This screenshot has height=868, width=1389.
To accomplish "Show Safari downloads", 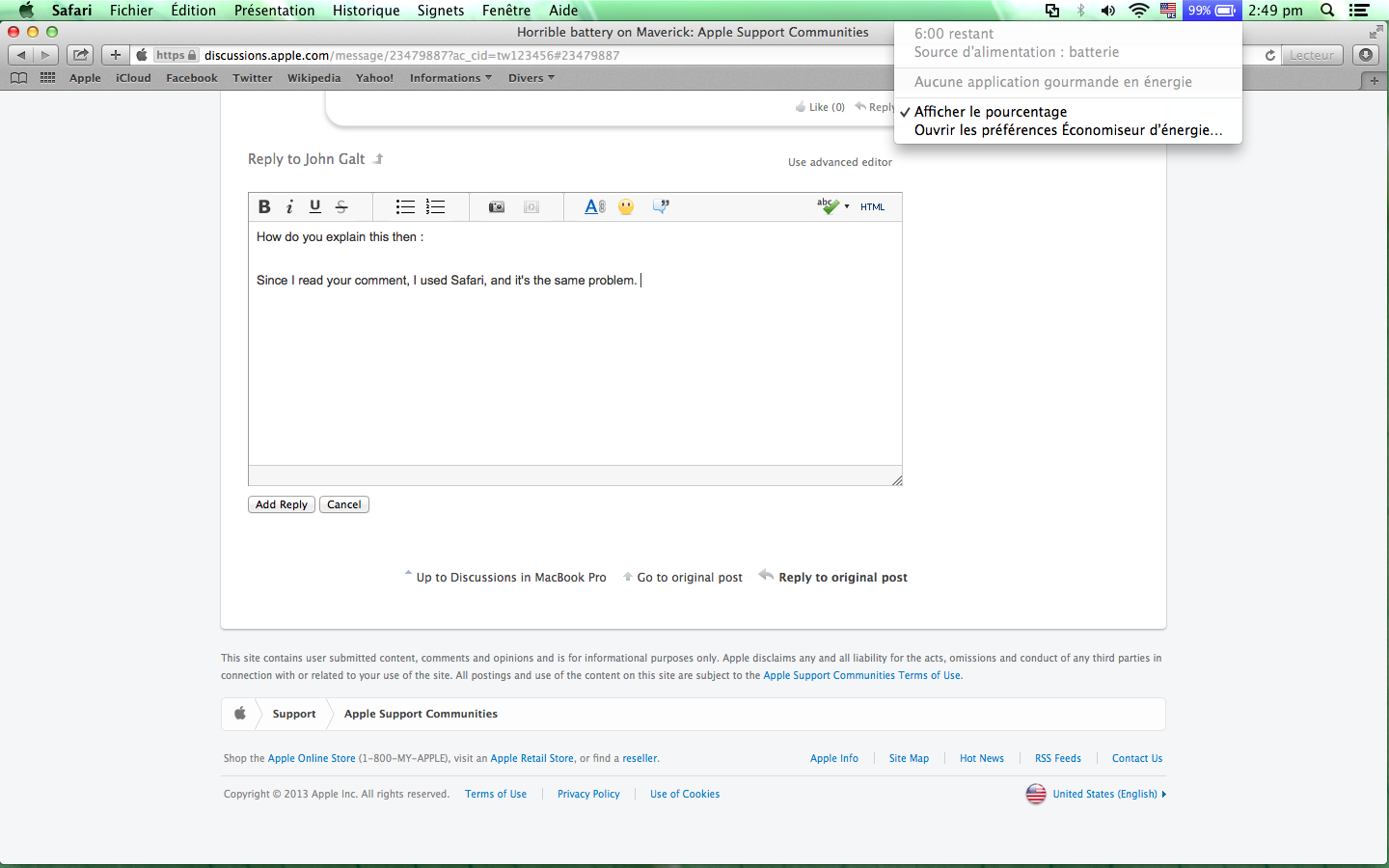I will point(1366,55).
